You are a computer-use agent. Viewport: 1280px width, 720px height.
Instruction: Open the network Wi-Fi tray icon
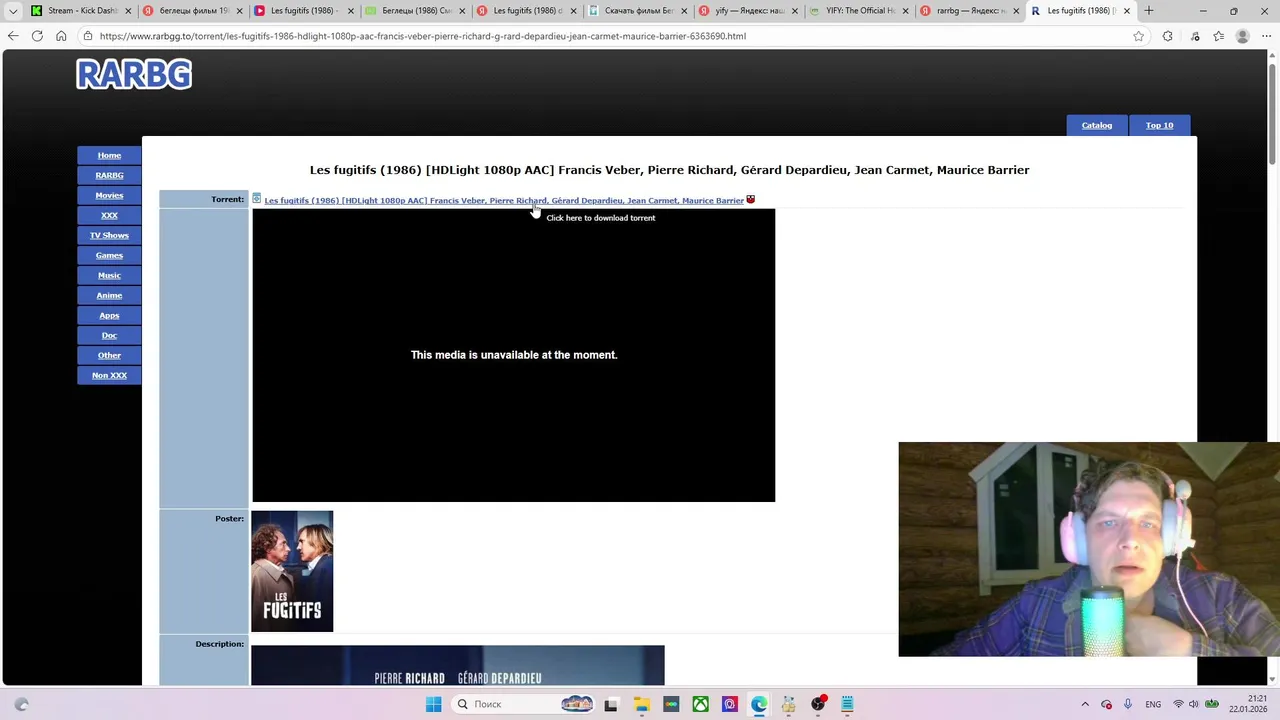click(x=1178, y=704)
